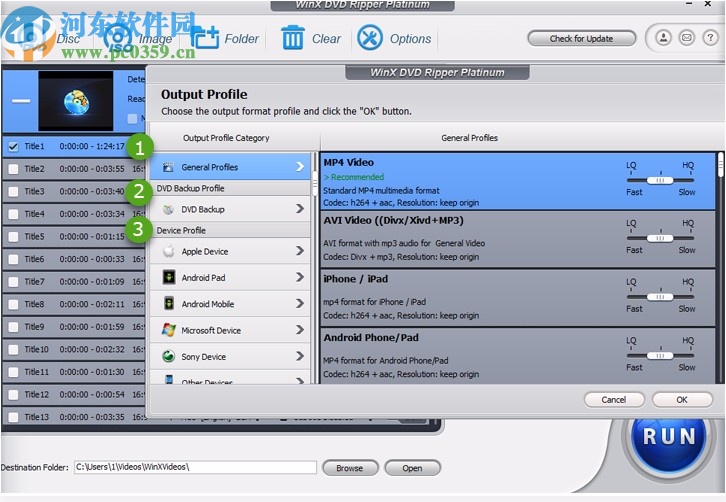The image size is (726, 502).
Task: Click the Check for Update button
Action: click(582, 38)
